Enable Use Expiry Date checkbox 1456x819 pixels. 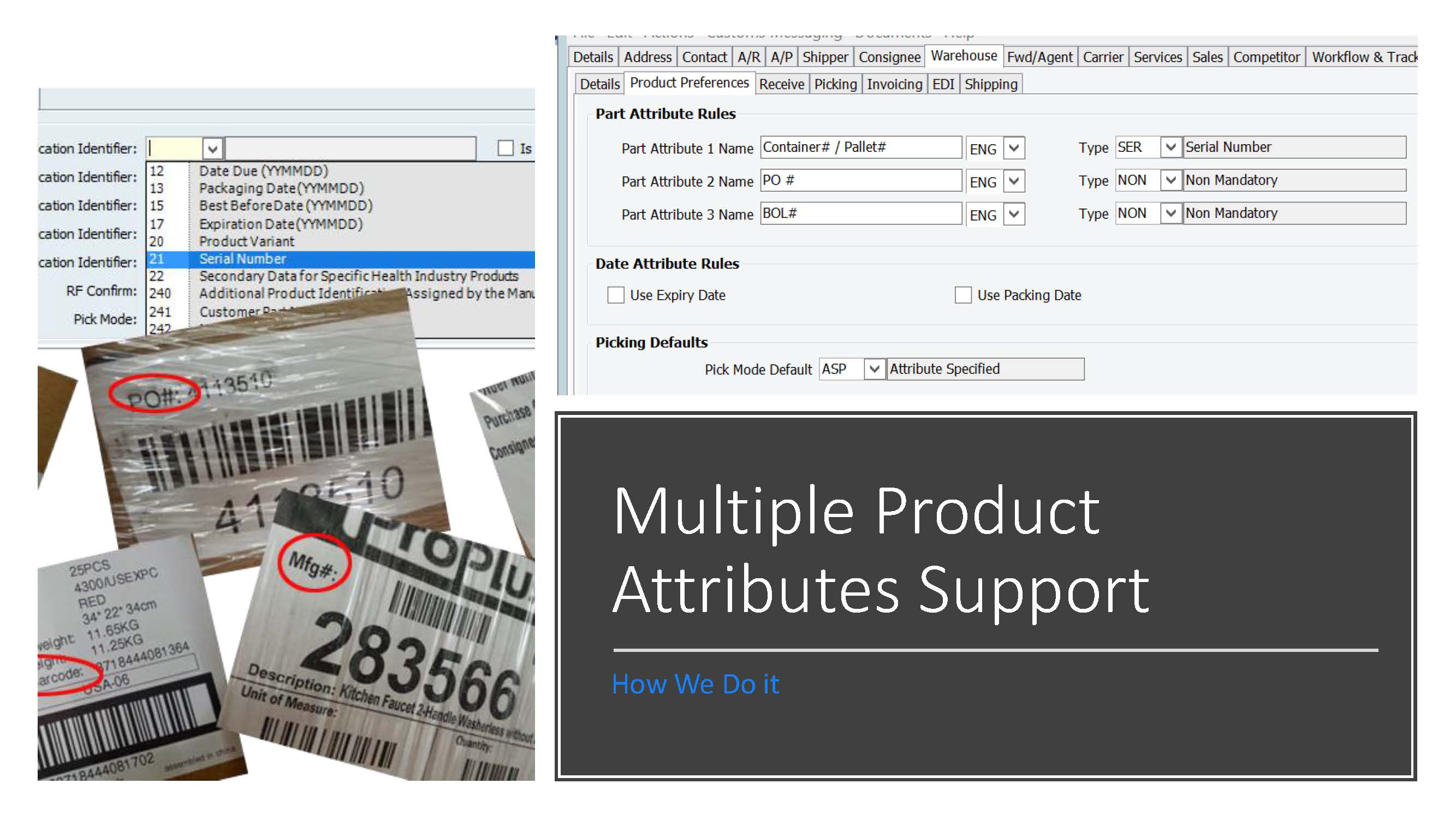(x=615, y=295)
